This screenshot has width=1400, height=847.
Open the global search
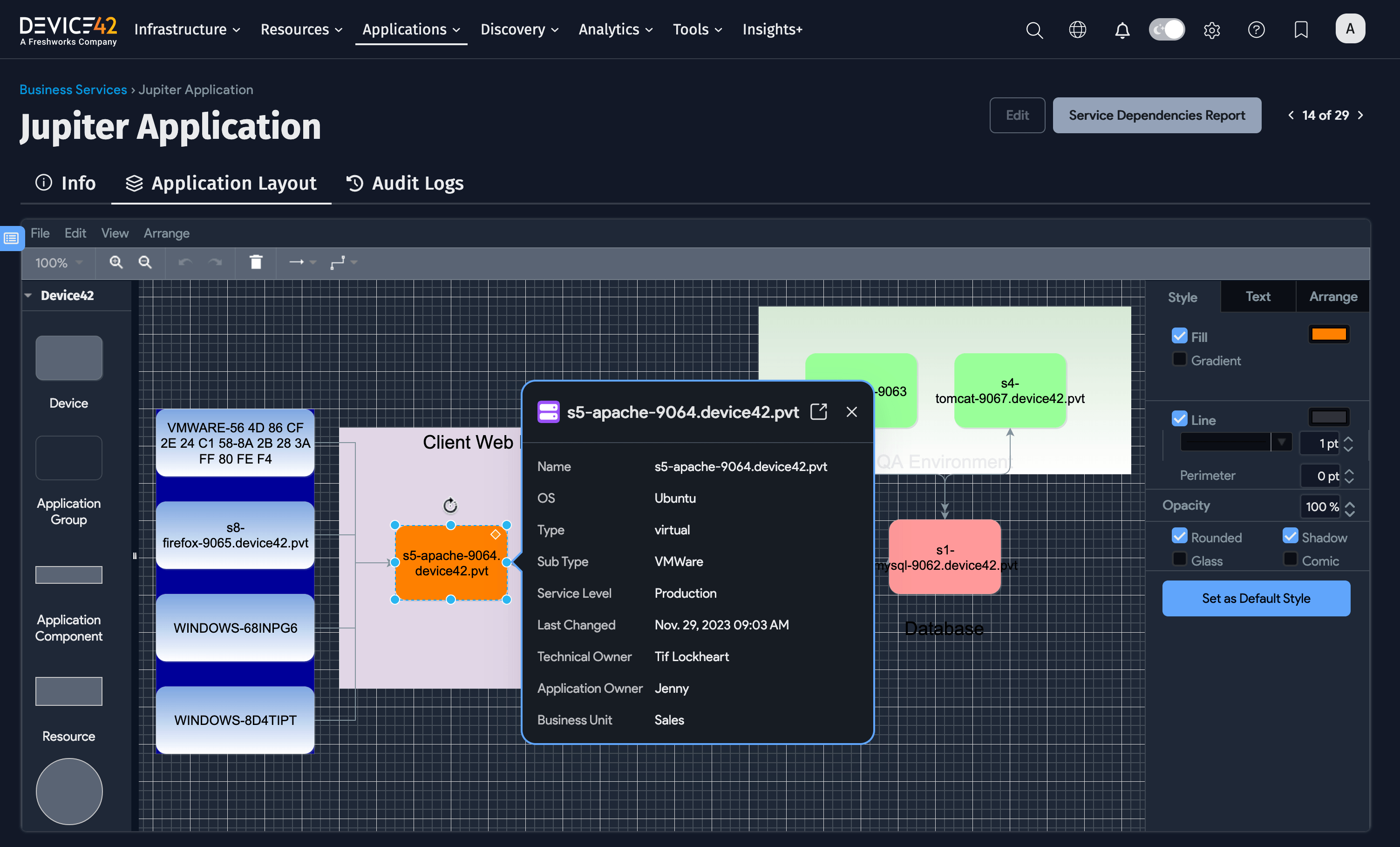(x=1034, y=29)
